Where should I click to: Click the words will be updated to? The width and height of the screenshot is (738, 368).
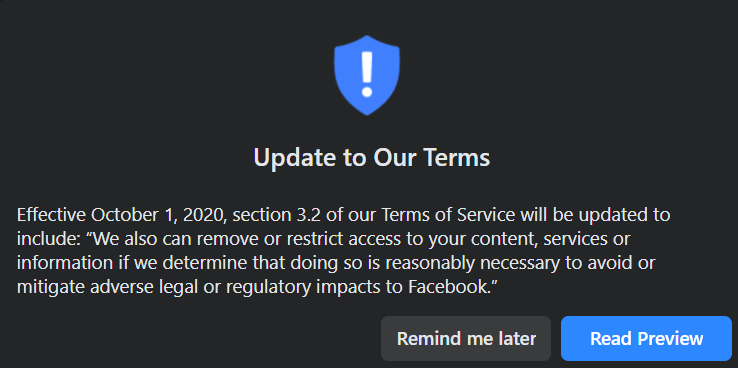pyautogui.click(x=595, y=215)
